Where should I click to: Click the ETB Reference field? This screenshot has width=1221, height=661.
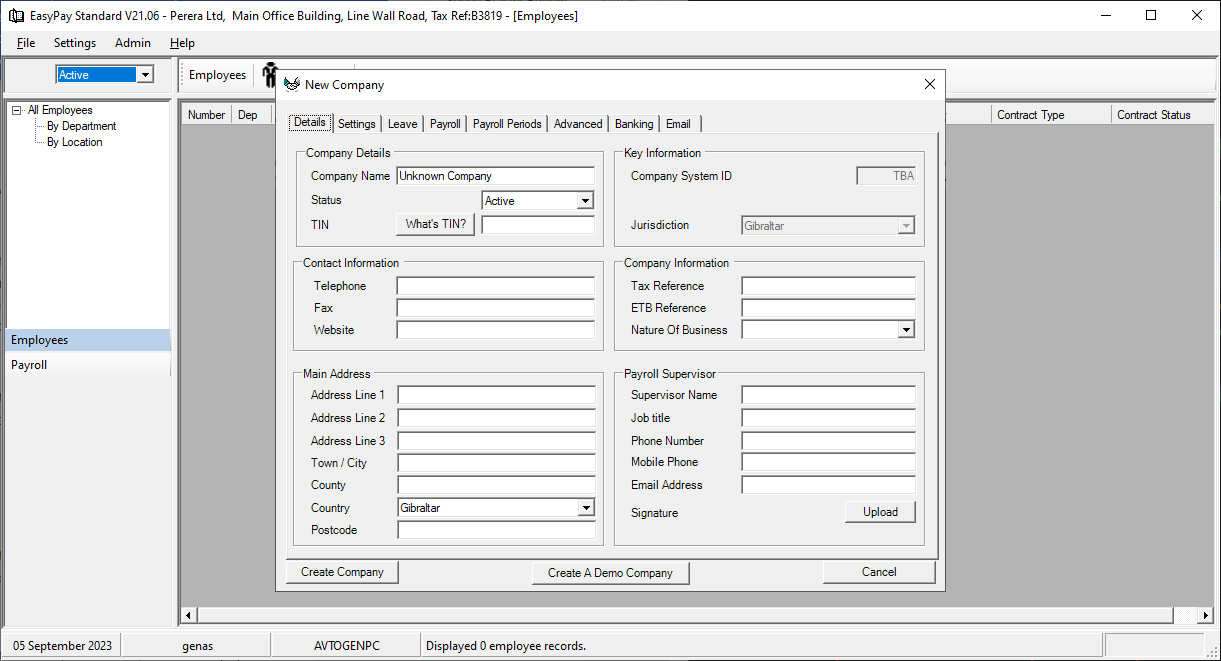pos(828,308)
